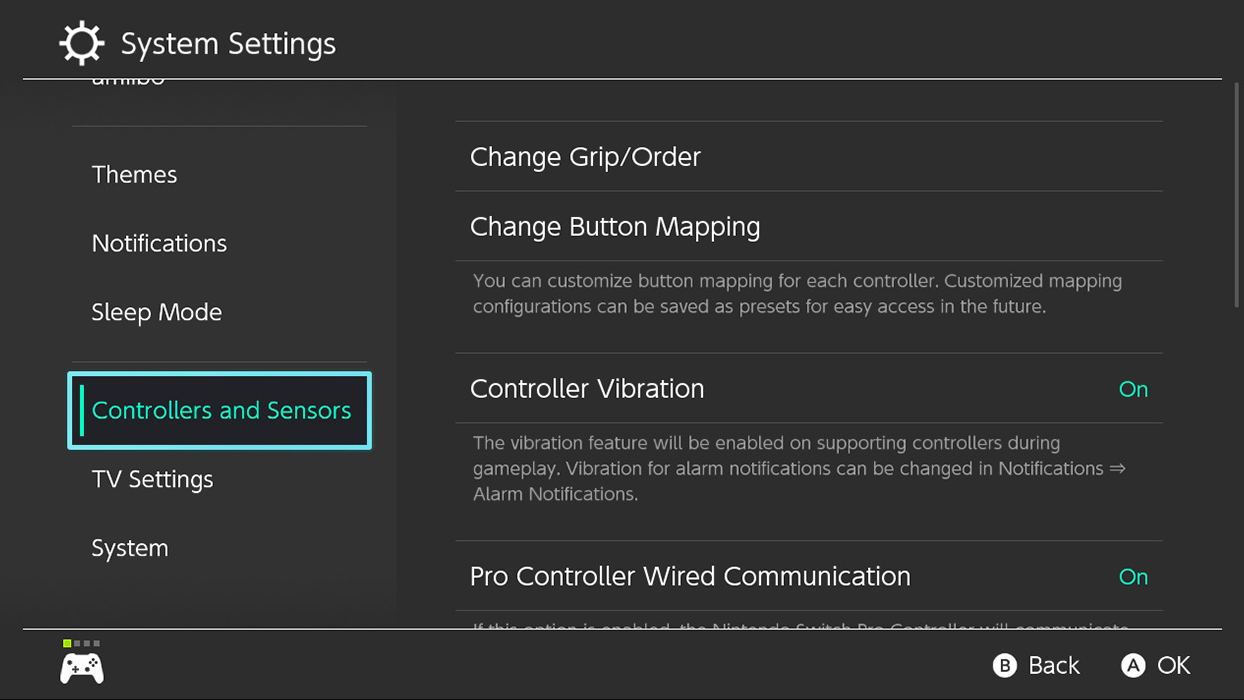Click the System Settings gear icon

pos(81,44)
